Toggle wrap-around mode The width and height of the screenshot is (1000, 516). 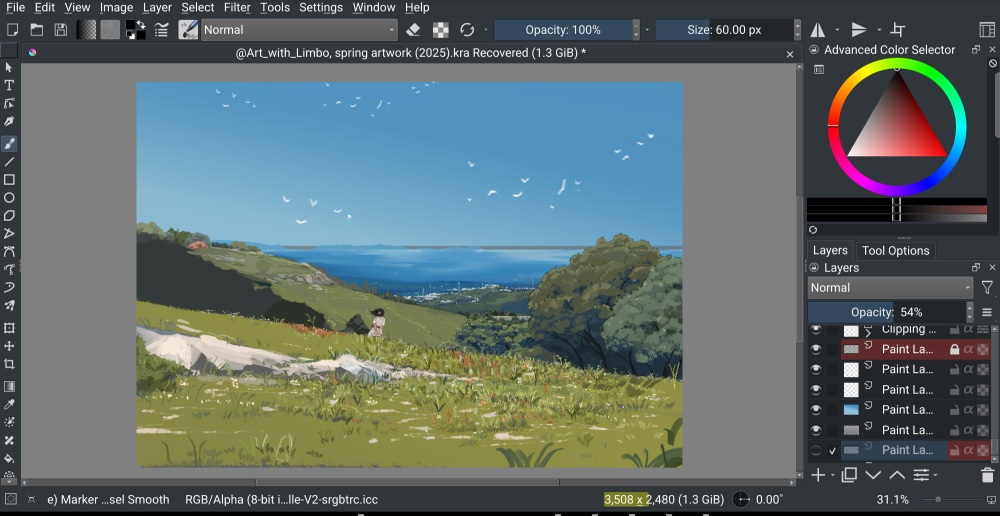point(898,29)
